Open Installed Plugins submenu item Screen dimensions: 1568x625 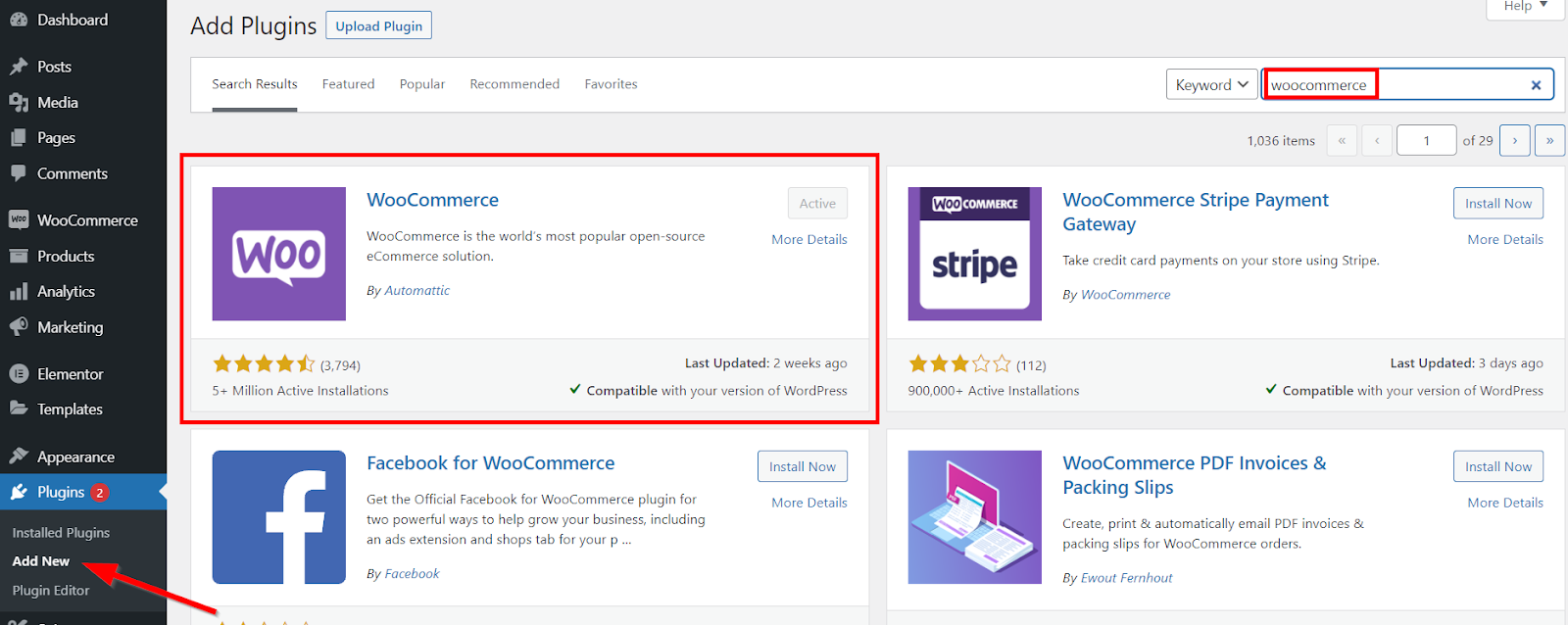[61, 533]
